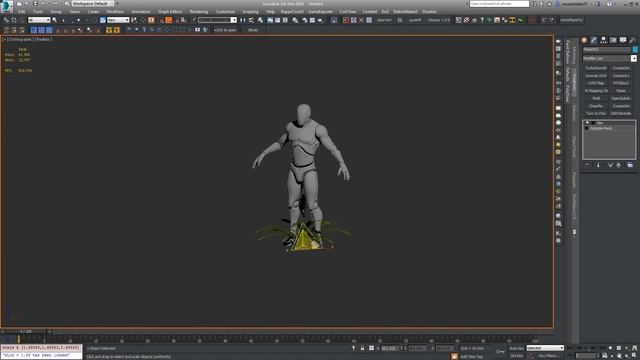Click the TurboSmooth modifier button
The height and width of the screenshot is (360, 640).
(596, 68)
